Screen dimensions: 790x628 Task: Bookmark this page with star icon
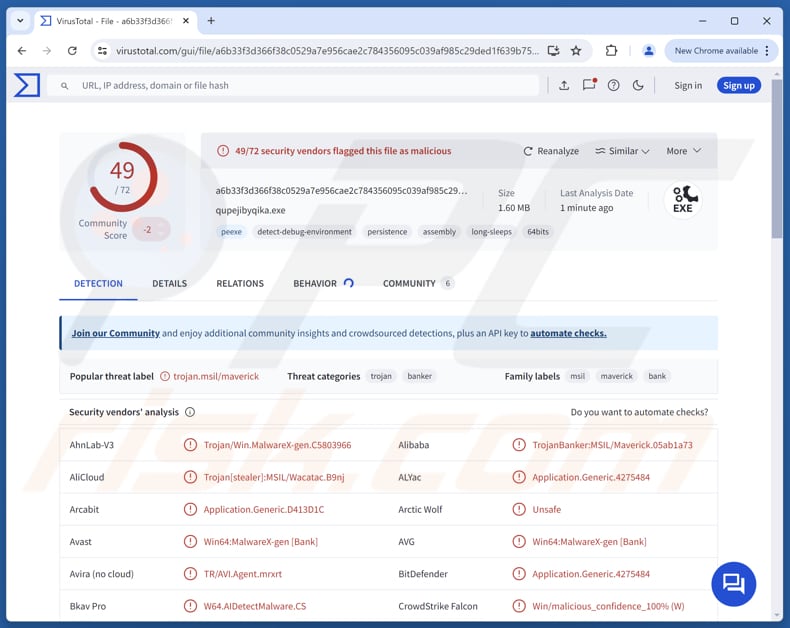pos(576,51)
